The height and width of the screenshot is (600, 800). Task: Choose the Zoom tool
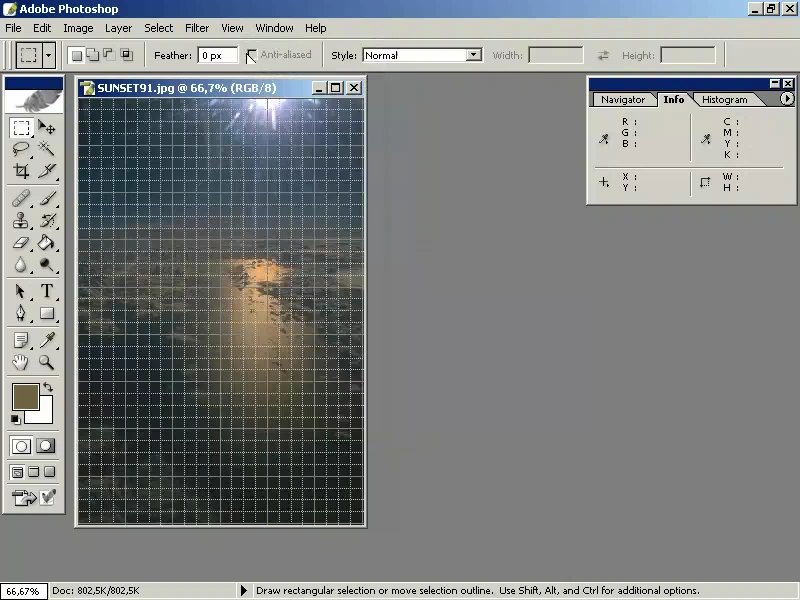pos(46,362)
